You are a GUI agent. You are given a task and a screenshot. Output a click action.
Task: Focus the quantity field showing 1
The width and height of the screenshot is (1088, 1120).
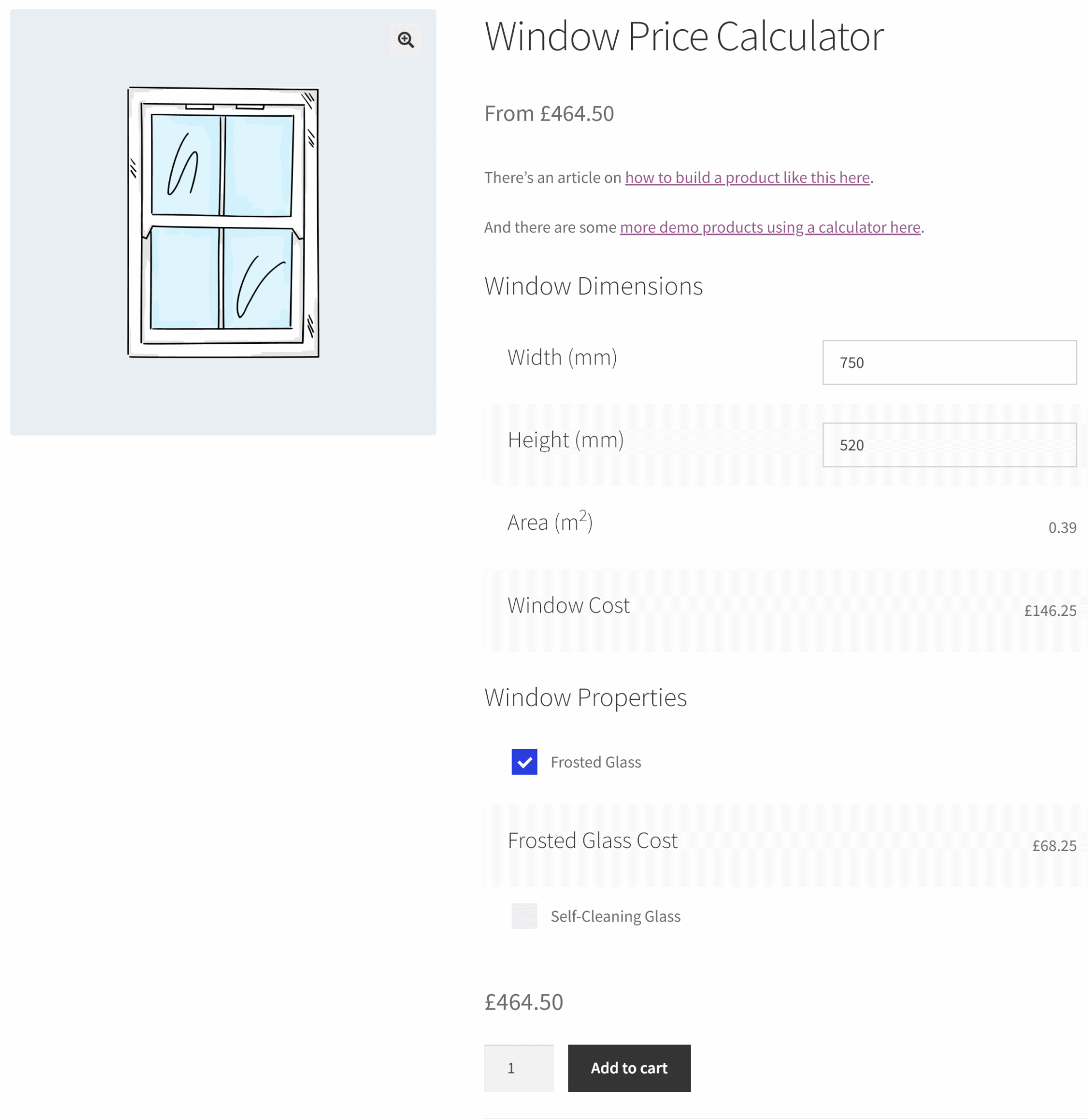(x=518, y=1067)
